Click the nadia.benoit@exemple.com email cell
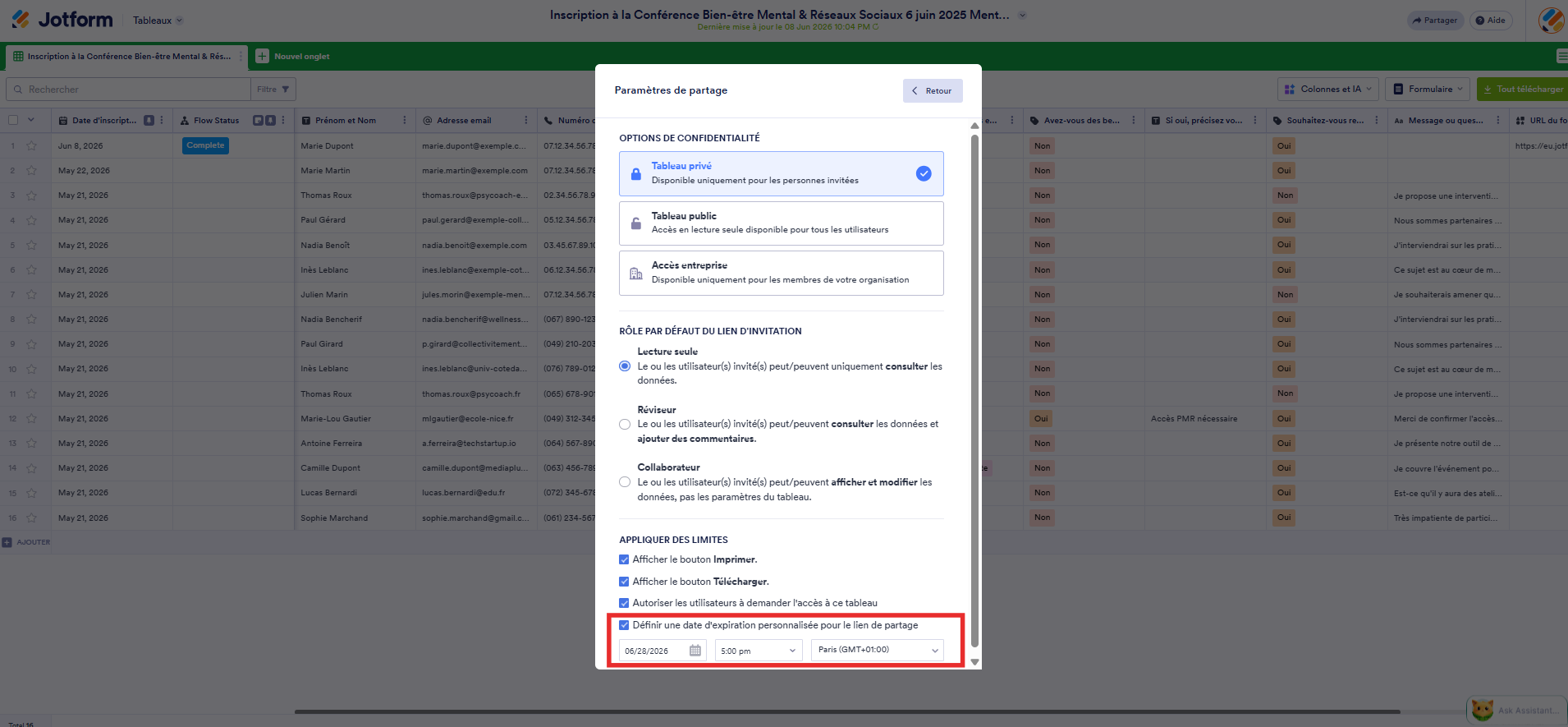 (x=476, y=245)
